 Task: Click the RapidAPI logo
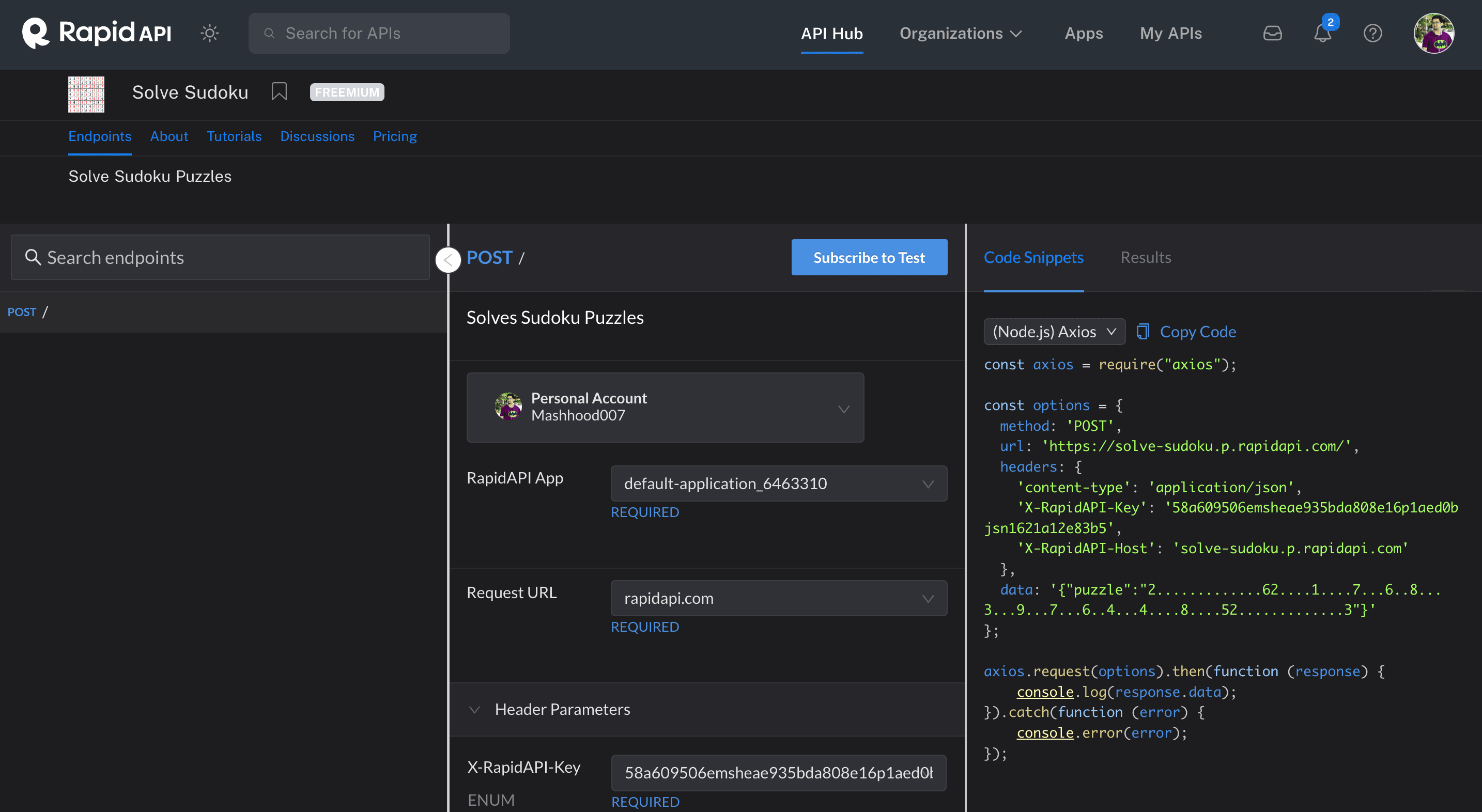tap(97, 33)
